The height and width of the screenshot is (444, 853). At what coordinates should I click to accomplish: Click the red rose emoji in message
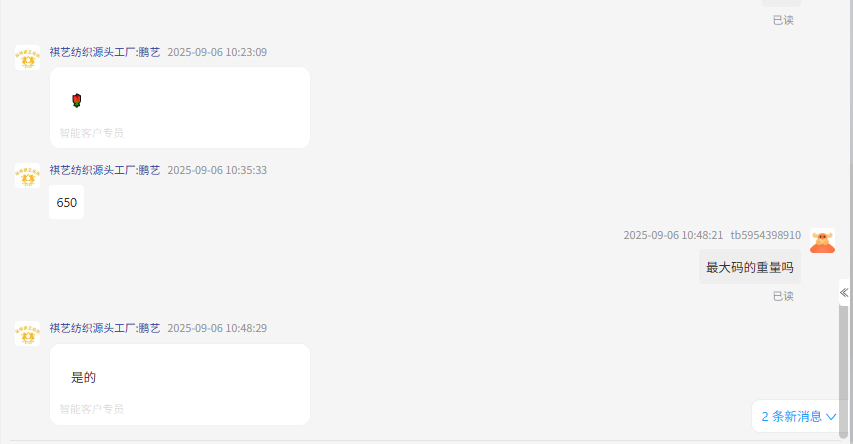(77, 101)
